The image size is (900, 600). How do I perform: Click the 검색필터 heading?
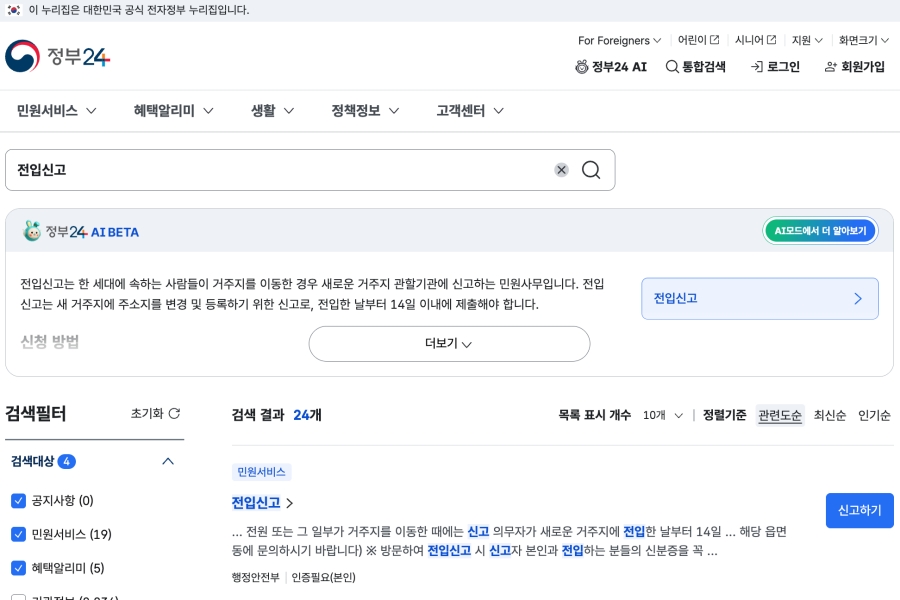[x=36, y=413]
